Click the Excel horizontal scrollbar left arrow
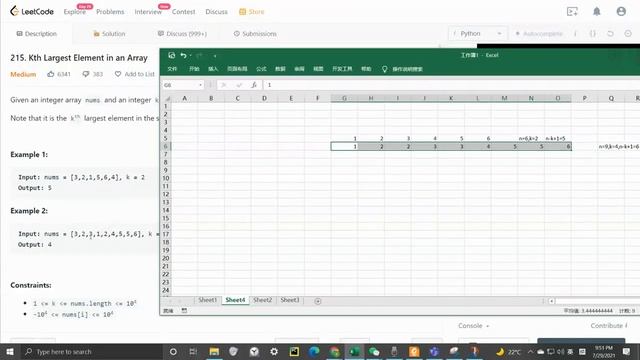 pyautogui.click(x=551, y=301)
